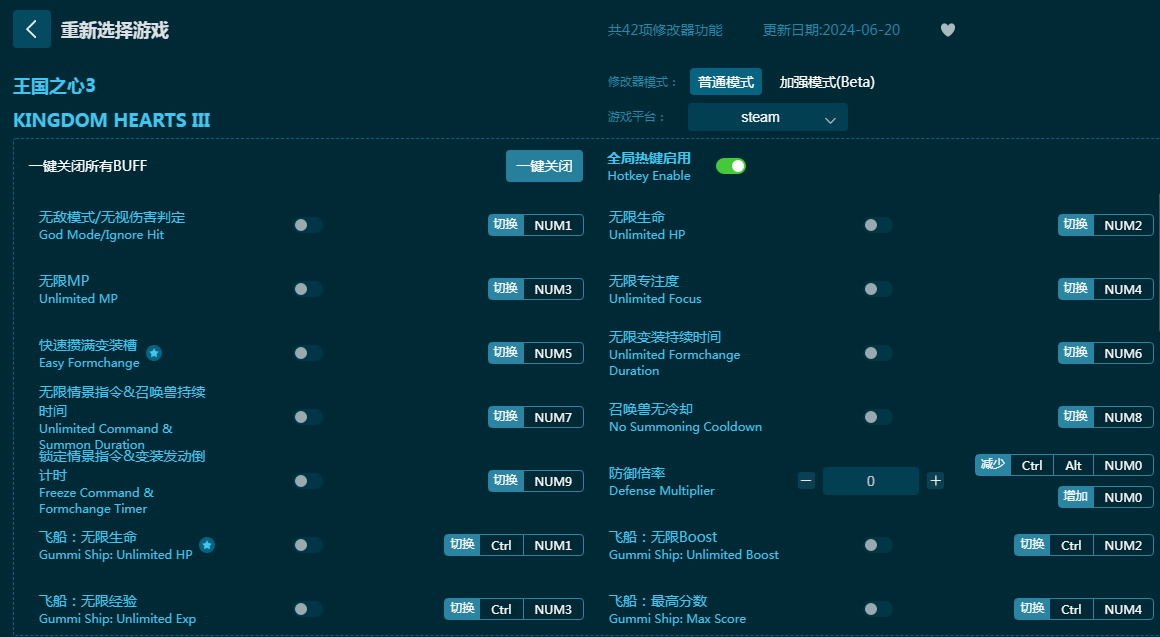This screenshot has width=1160, height=637.
Task: Click the 王国之心3 game name
Action: 54,86
